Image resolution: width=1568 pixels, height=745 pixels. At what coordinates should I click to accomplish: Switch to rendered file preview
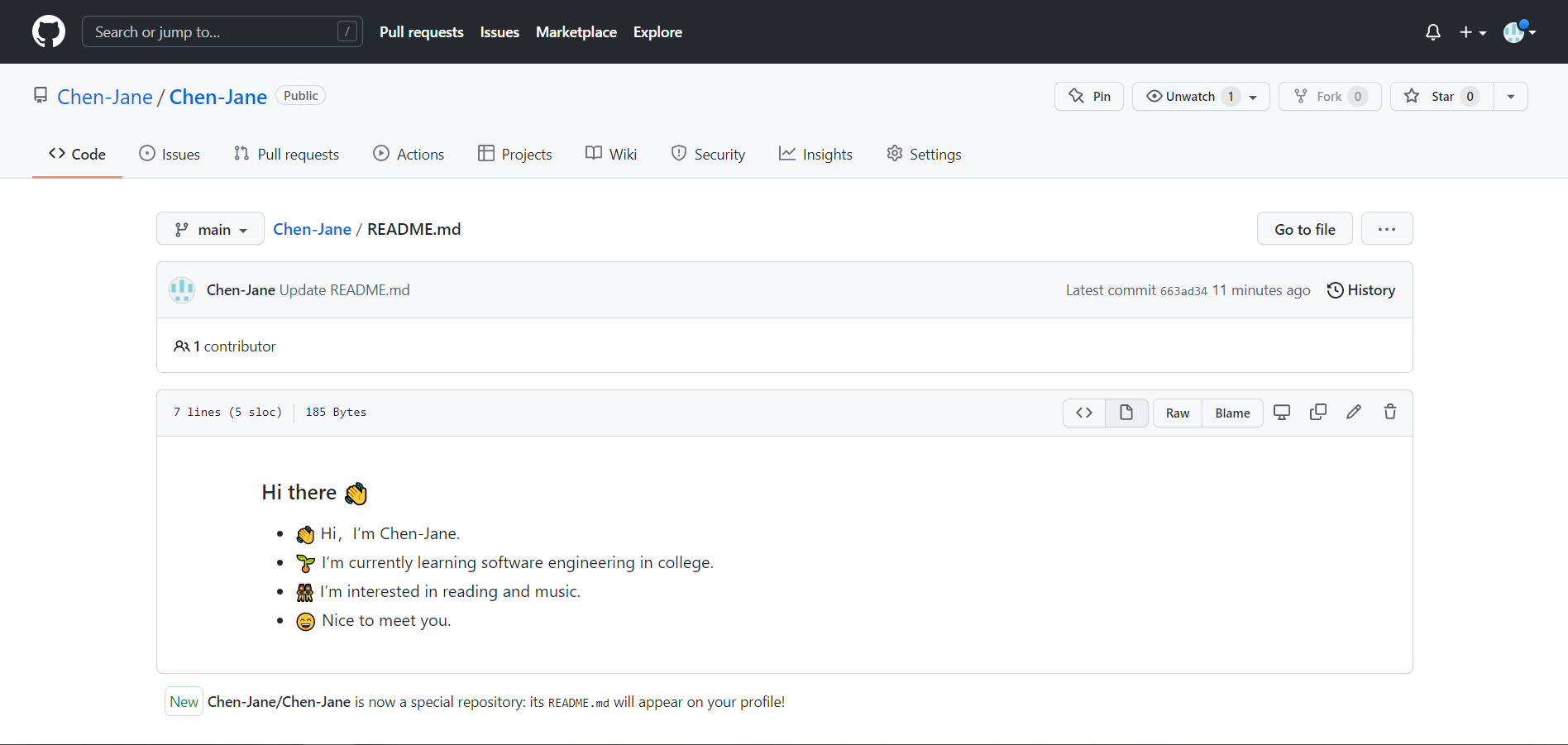pos(1126,413)
